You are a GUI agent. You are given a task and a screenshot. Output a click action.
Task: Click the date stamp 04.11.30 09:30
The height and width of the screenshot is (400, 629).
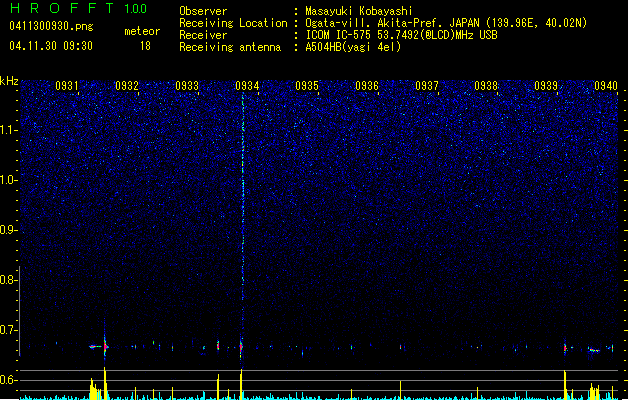click(x=51, y=46)
